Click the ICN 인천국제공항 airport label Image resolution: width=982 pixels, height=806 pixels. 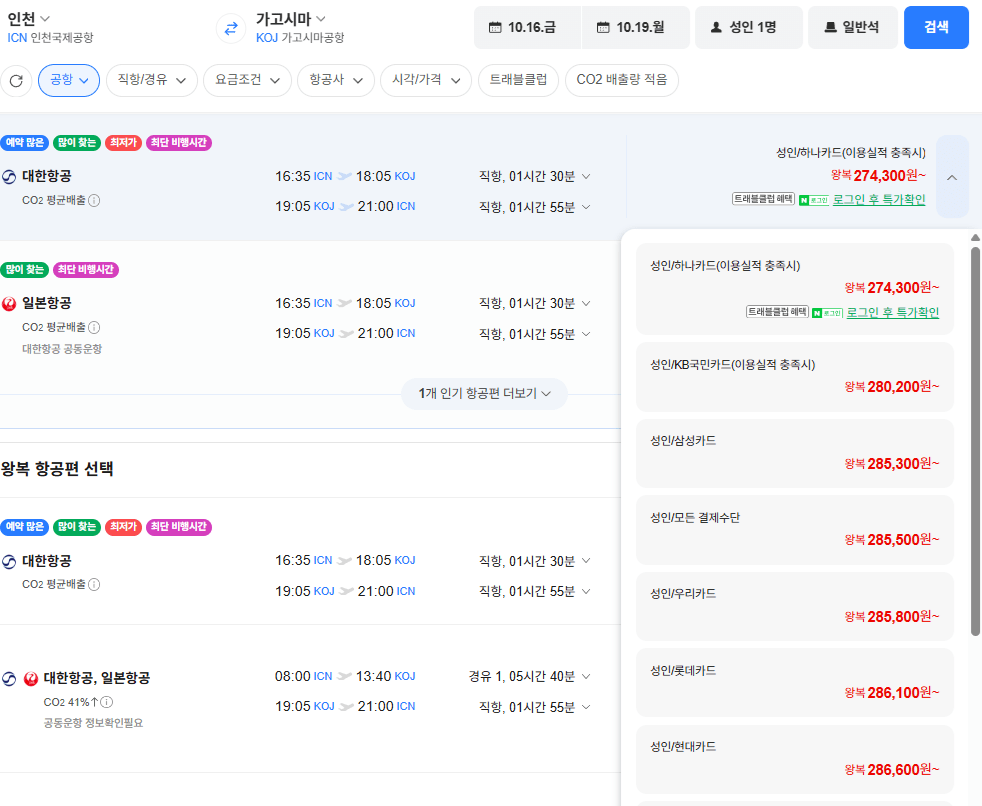50,38
